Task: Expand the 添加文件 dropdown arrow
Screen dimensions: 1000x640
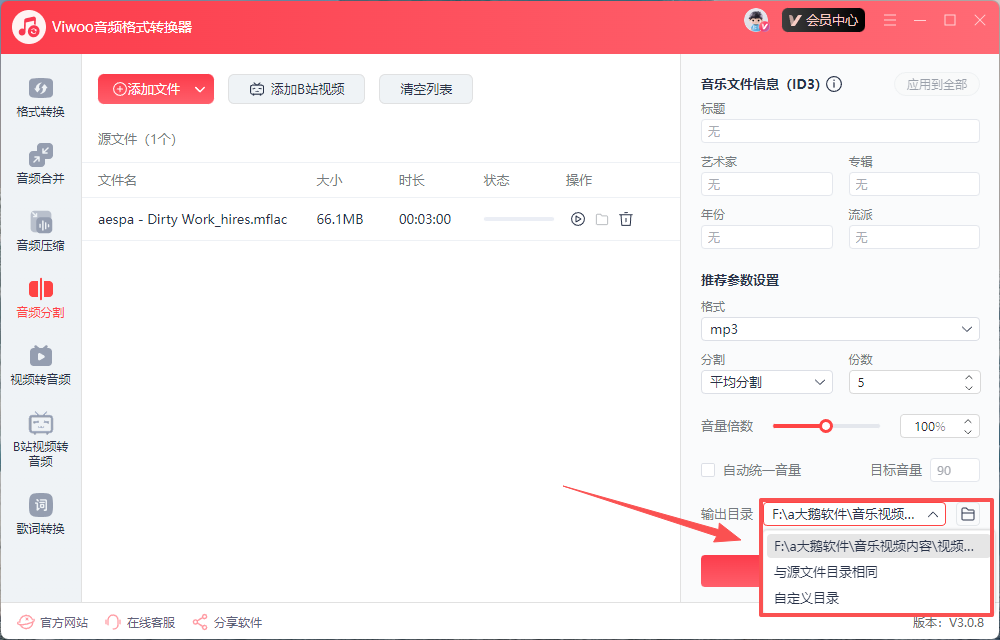Action: pos(200,89)
